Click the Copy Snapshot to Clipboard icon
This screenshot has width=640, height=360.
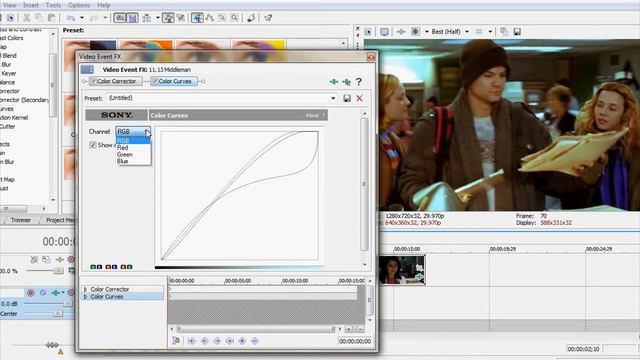[x=504, y=31]
